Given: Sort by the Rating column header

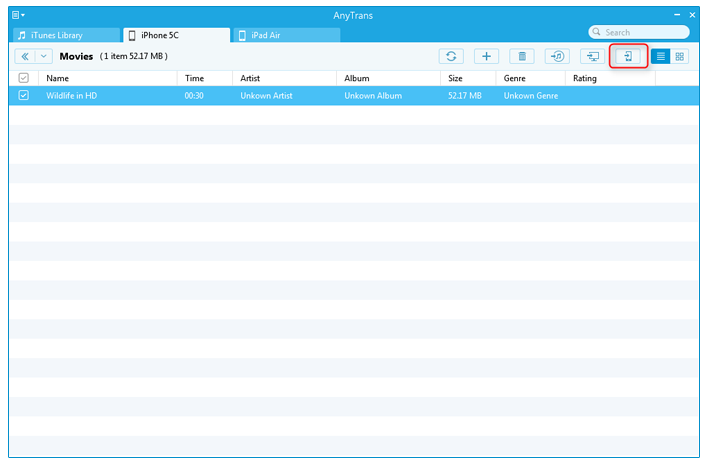Looking at the screenshot, I should 611,78.
